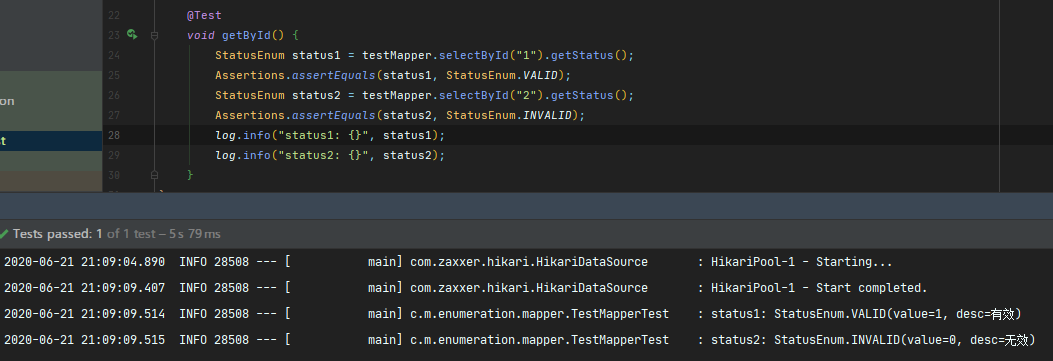The height and width of the screenshot is (361, 1053).
Task: Select the highlighted tree item in left panel
Action: [51, 141]
